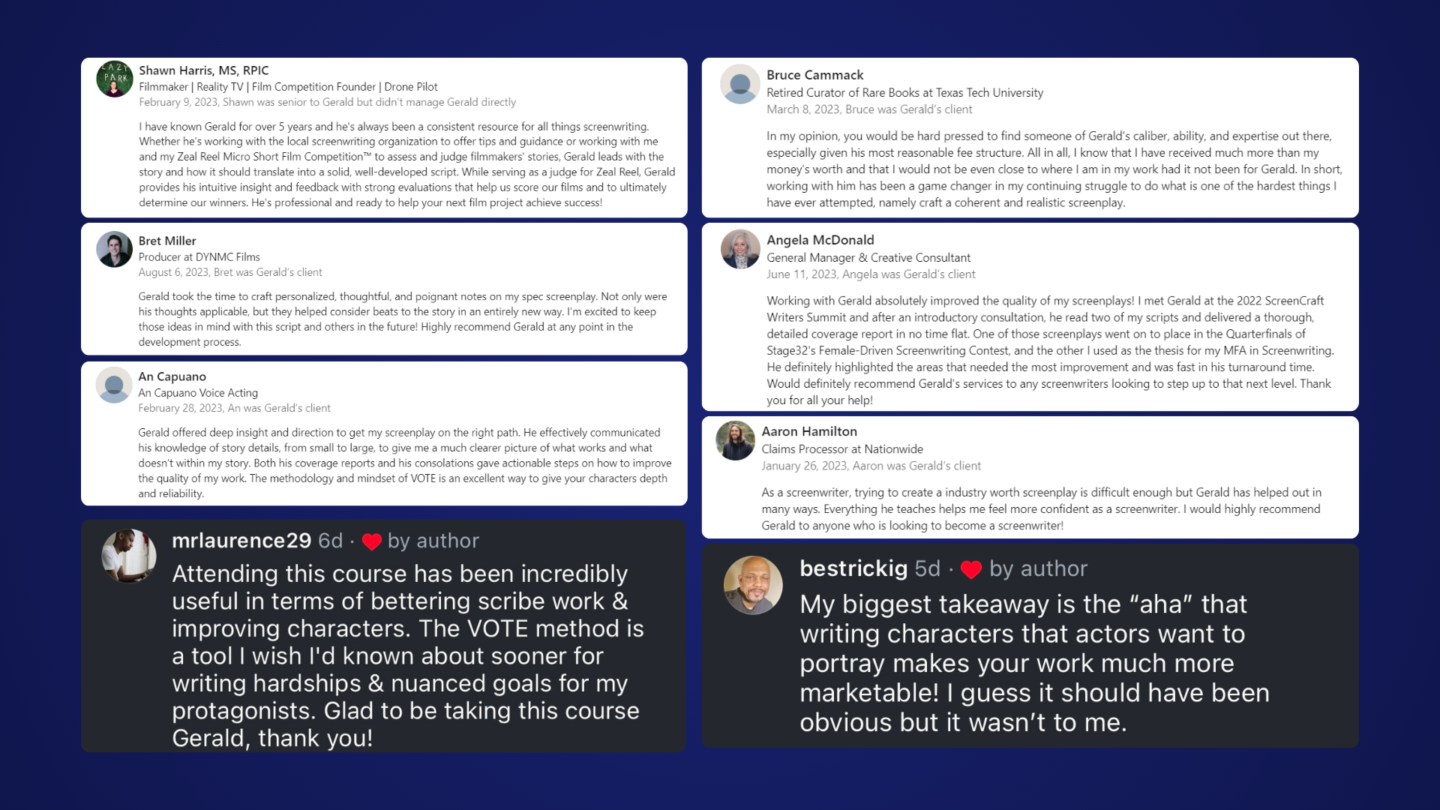This screenshot has height=810, width=1440.
Task: Open Aaron Hamilton's name link
Action: point(809,432)
